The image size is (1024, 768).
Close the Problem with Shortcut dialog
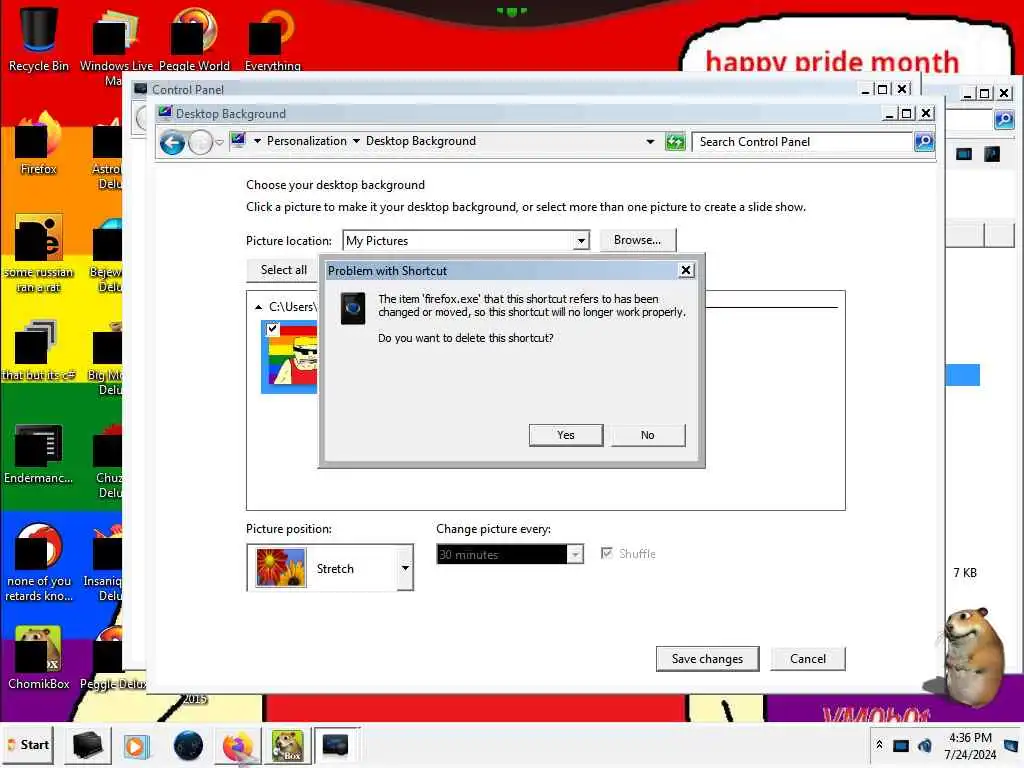click(x=686, y=270)
